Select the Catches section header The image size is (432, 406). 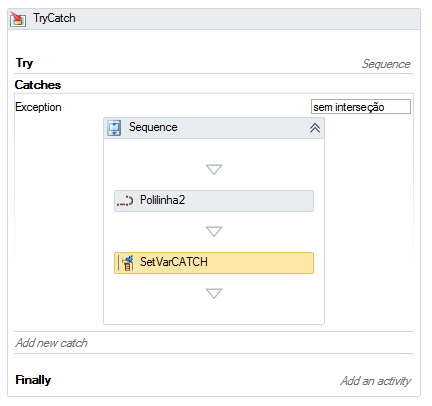(38, 85)
